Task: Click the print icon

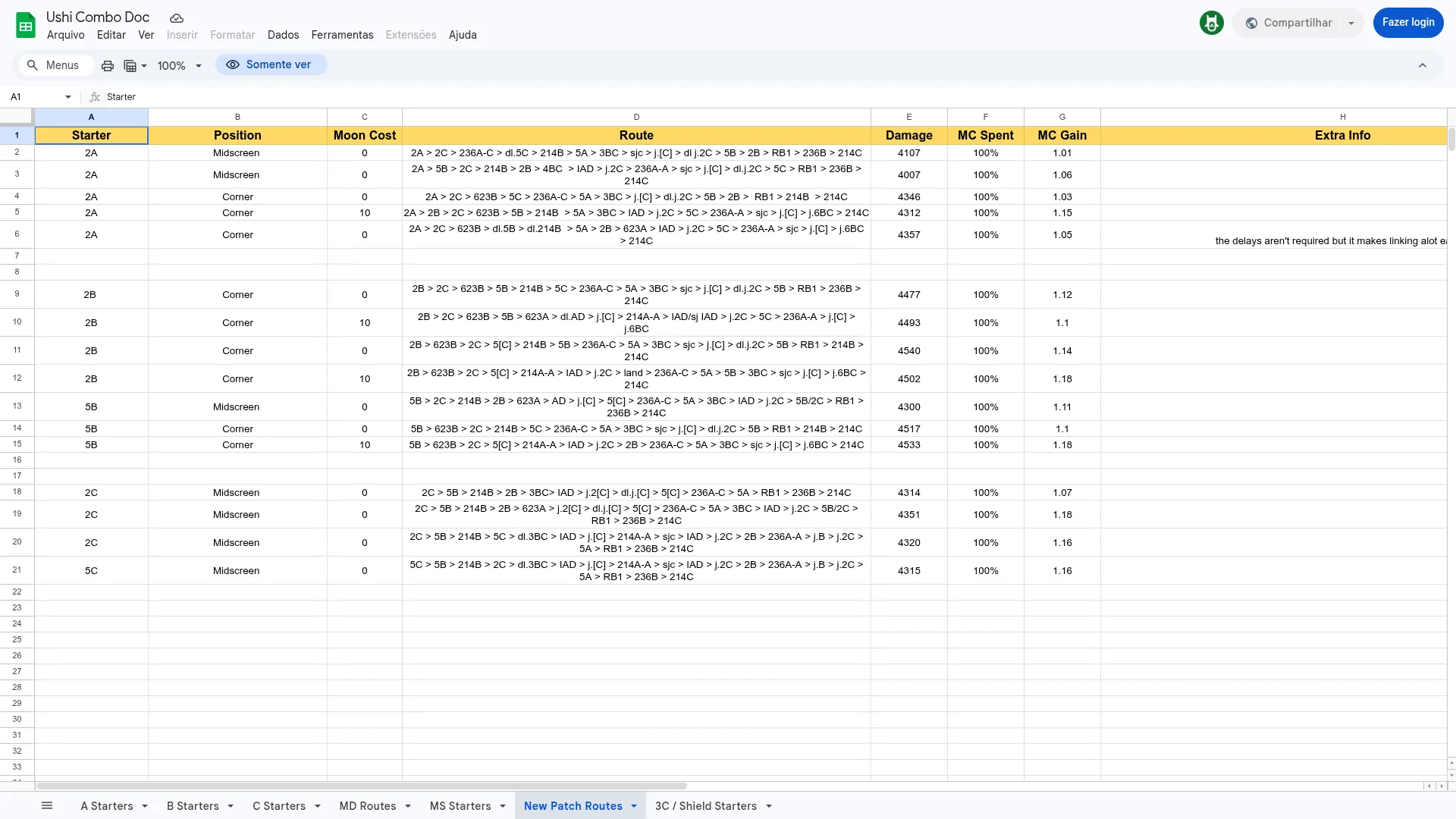Action: click(x=108, y=66)
